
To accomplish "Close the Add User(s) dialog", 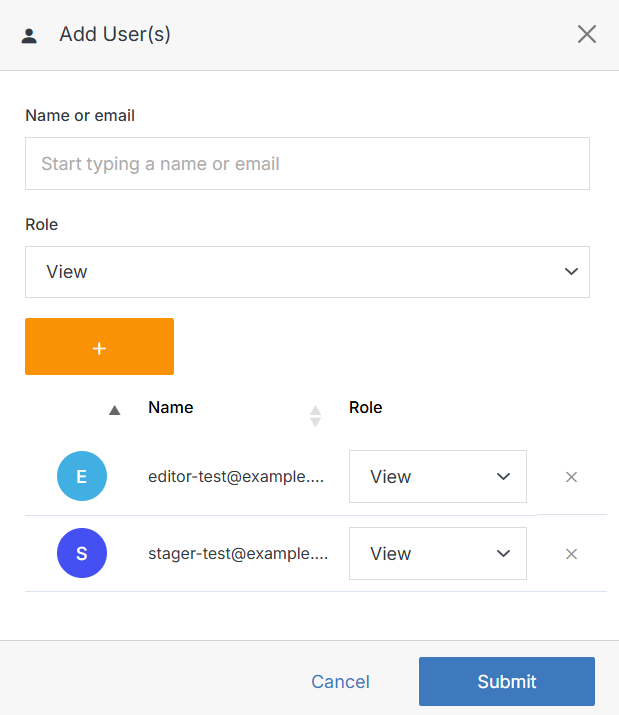I will [587, 34].
